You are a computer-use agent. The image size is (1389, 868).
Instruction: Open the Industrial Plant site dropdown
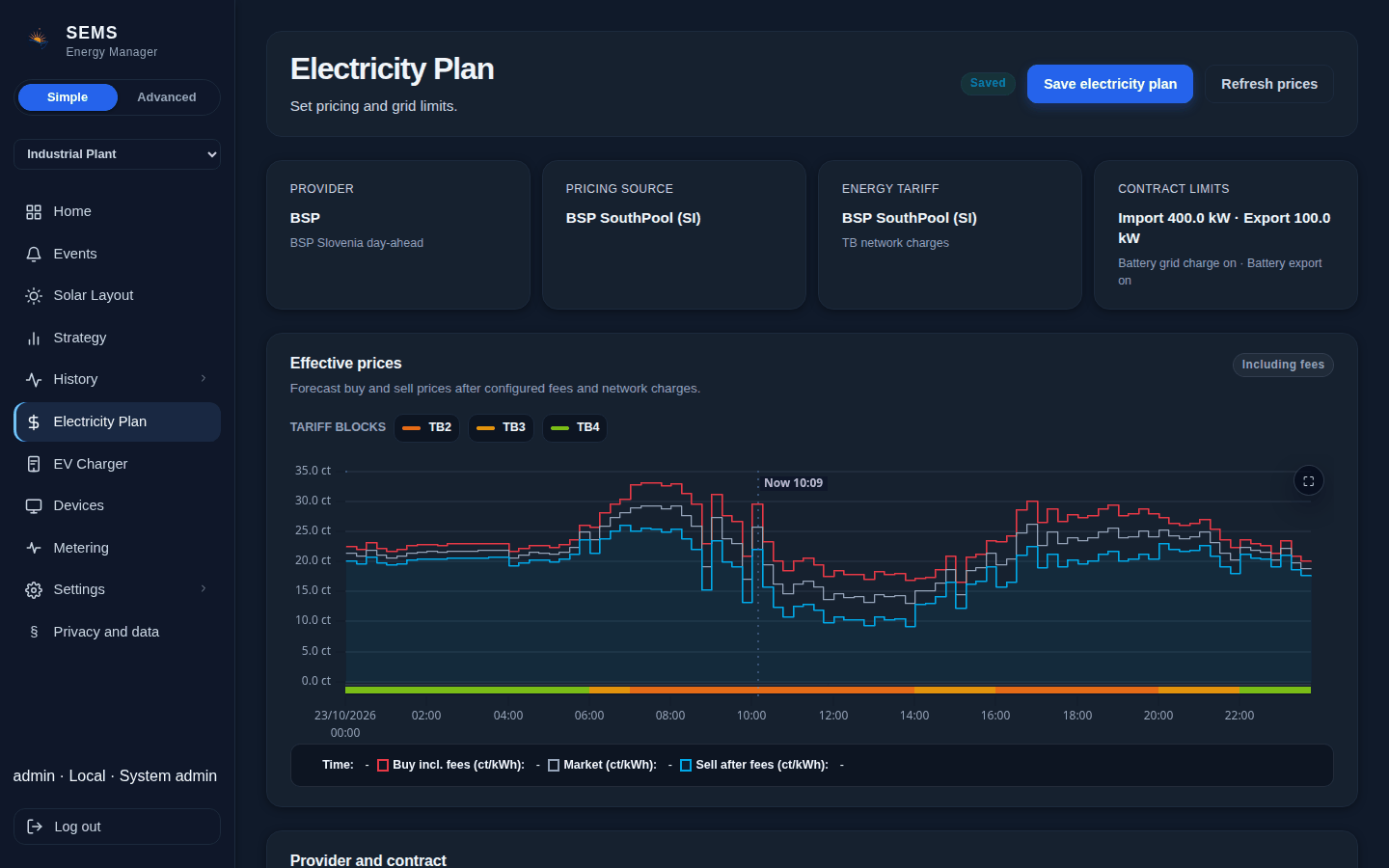click(x=117, y=154)
